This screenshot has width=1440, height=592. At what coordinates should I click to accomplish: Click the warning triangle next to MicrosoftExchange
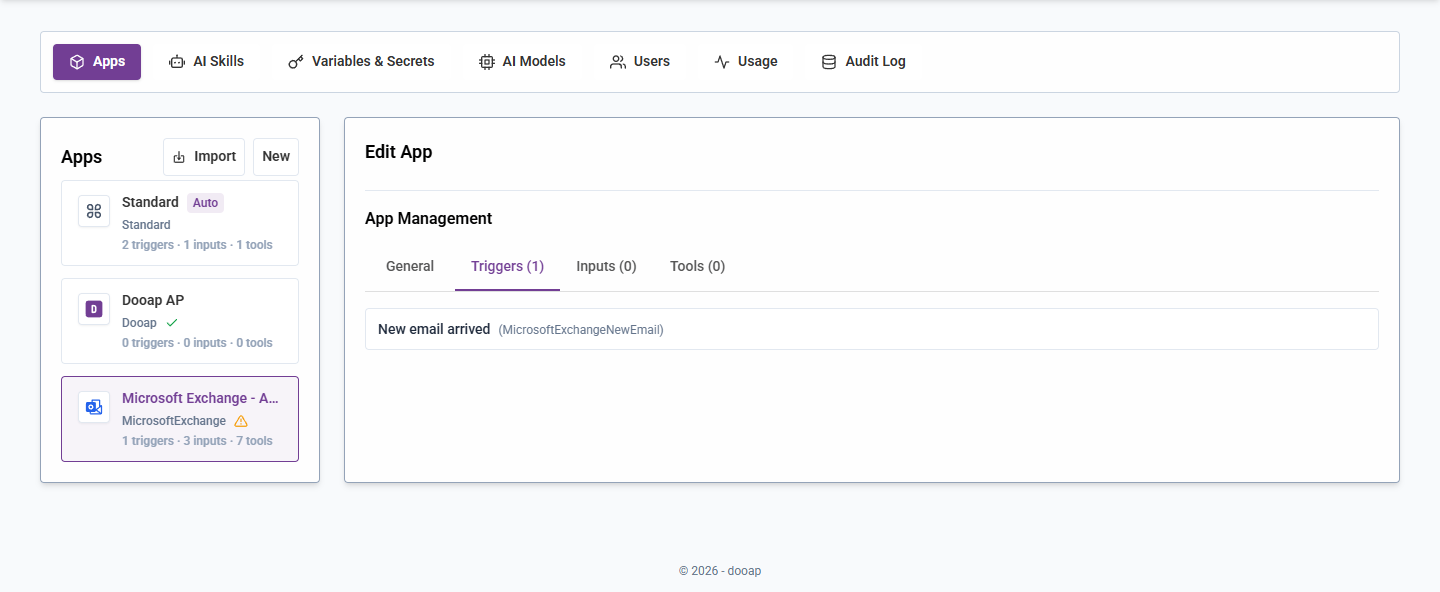[x=241, y=421]
